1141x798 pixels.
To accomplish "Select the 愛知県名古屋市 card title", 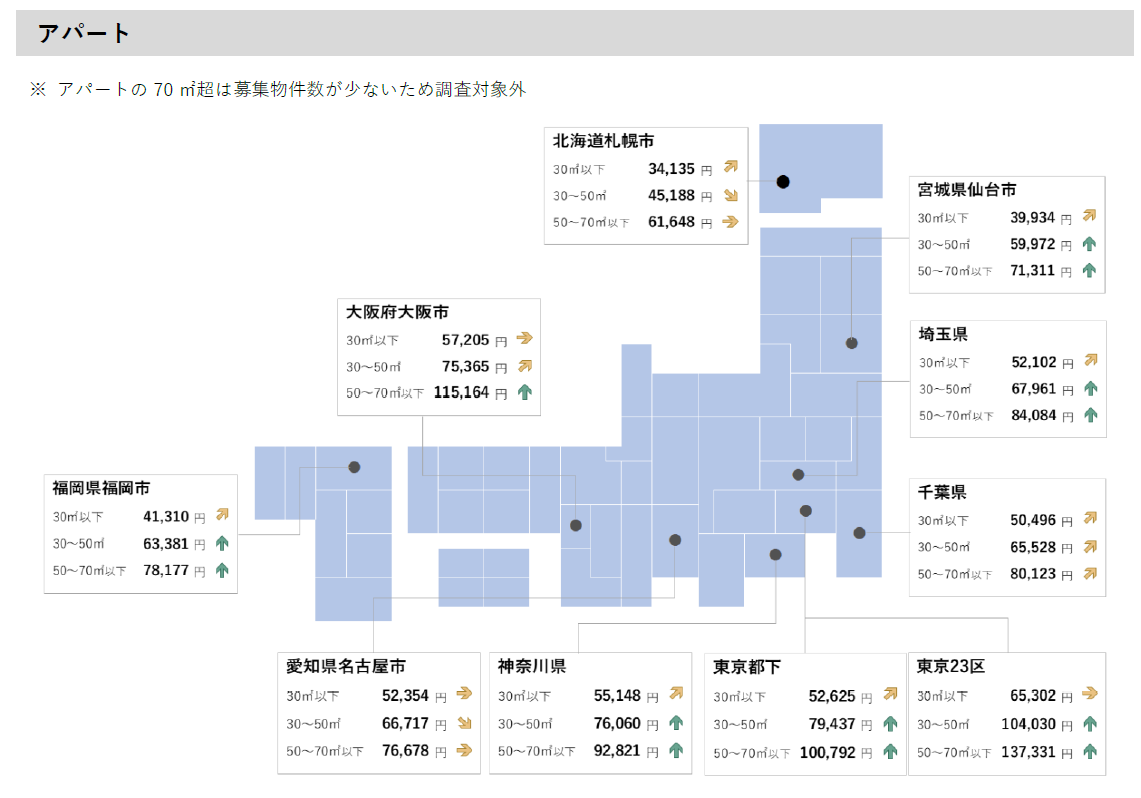I will [x=346, y=666].
